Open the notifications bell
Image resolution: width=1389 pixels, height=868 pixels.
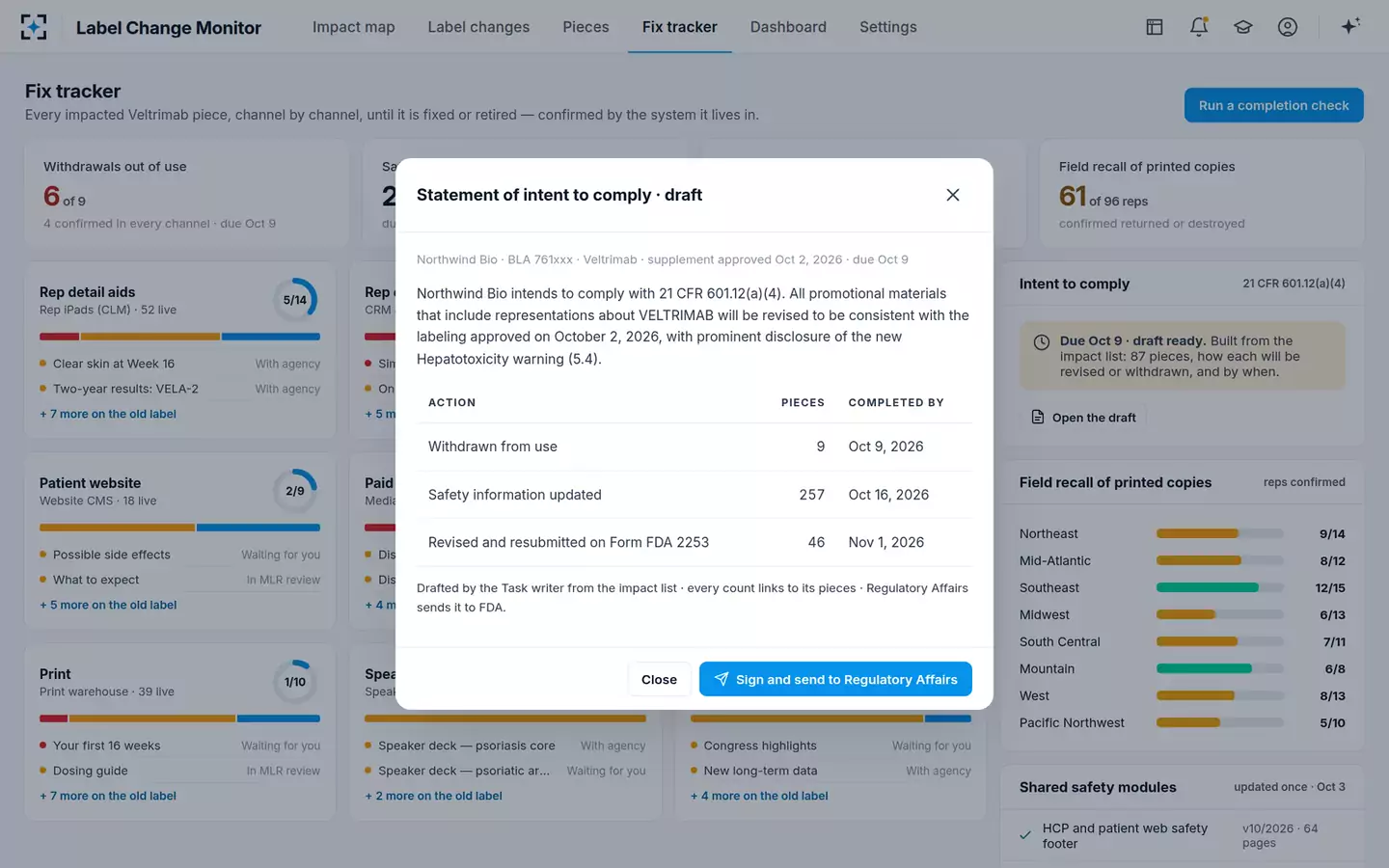tap(1199, 27)
